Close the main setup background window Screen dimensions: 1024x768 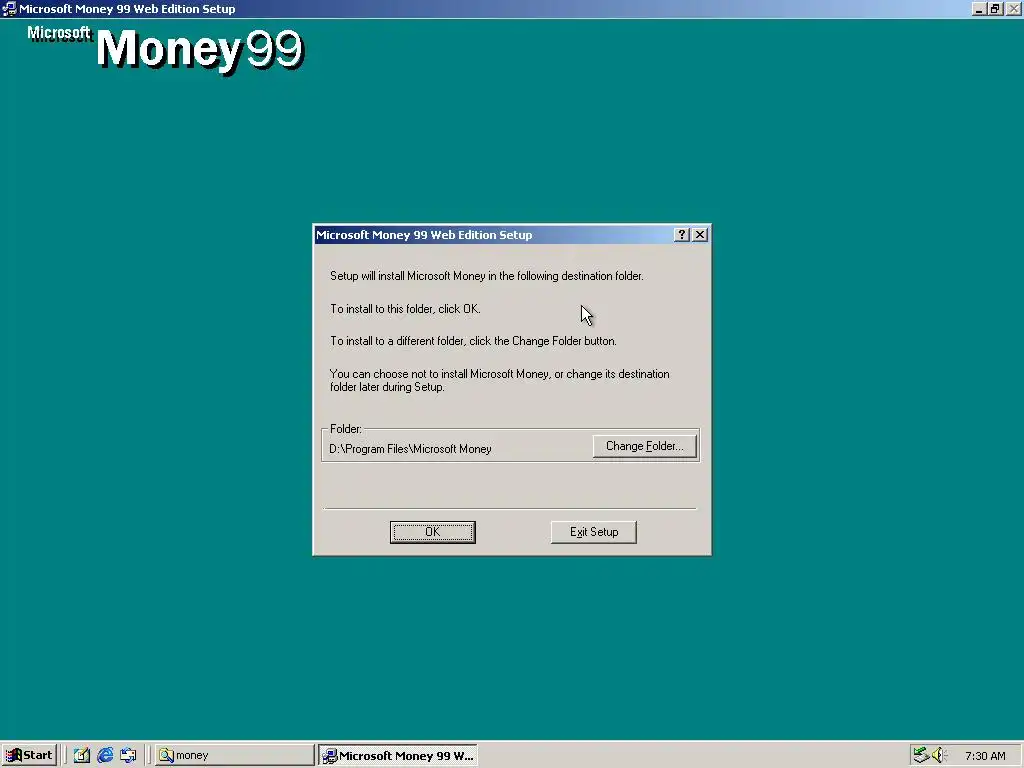pos(1013,8)
